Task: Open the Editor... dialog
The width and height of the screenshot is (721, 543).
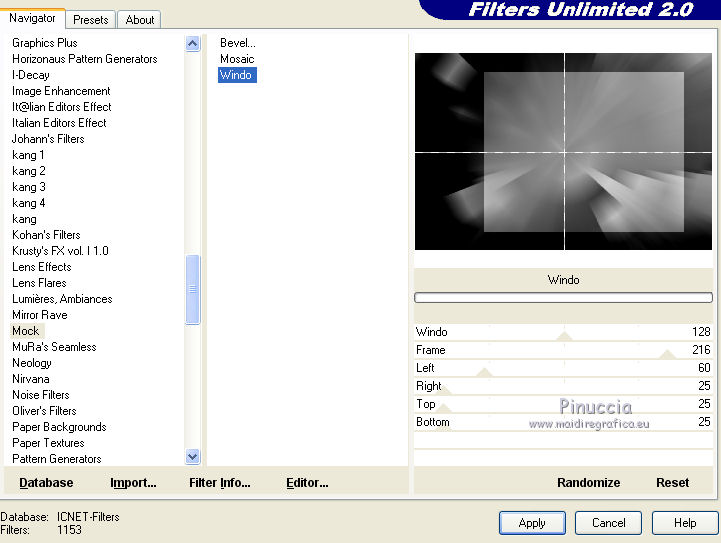Action: (x=307, y=483)
